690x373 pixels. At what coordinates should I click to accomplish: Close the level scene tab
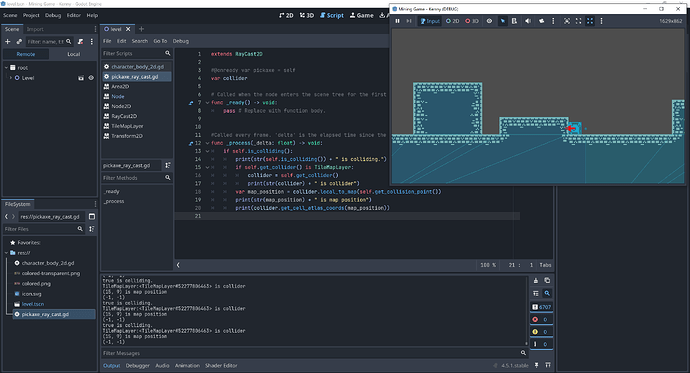[x=128, y=29]
